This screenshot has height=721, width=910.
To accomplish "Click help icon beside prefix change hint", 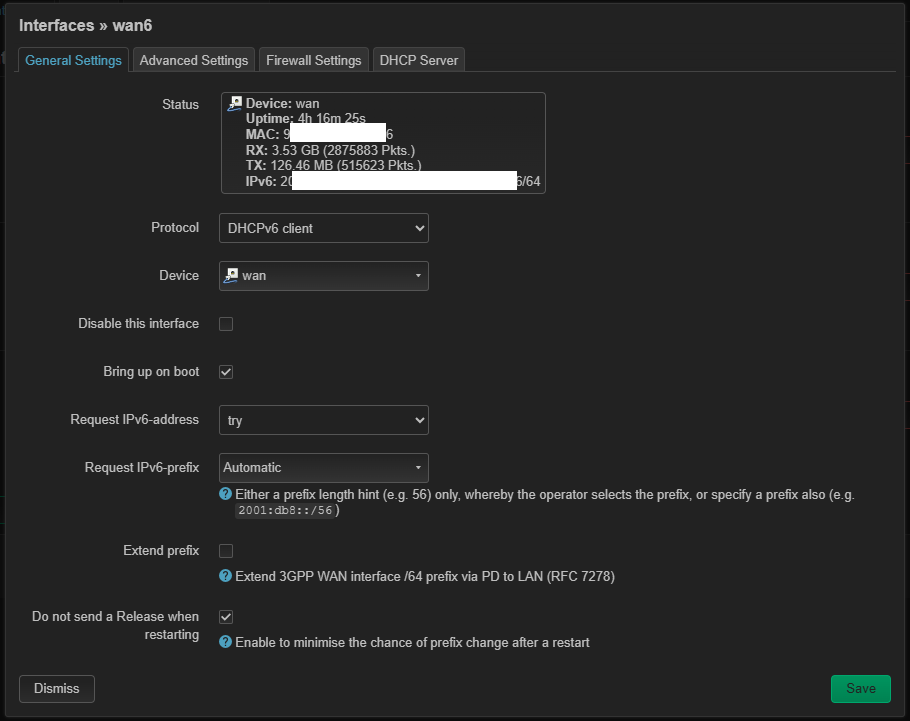I will pyautogui.click(x=226, y=642).
